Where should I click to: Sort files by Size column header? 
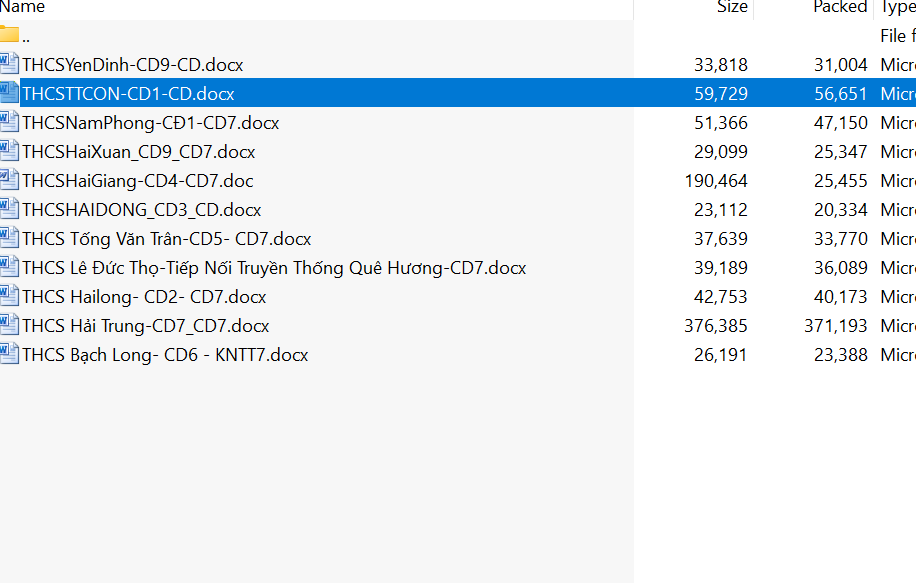731,7
